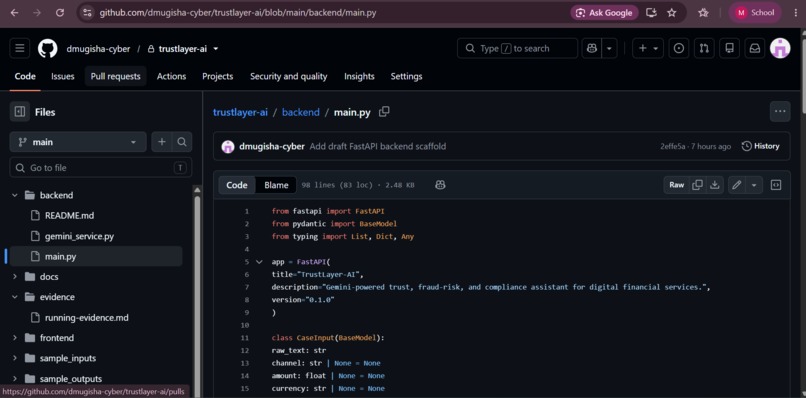This screenshot has height=398, width=806.
Task: Copy raw file contents
Action: point(698,185)
